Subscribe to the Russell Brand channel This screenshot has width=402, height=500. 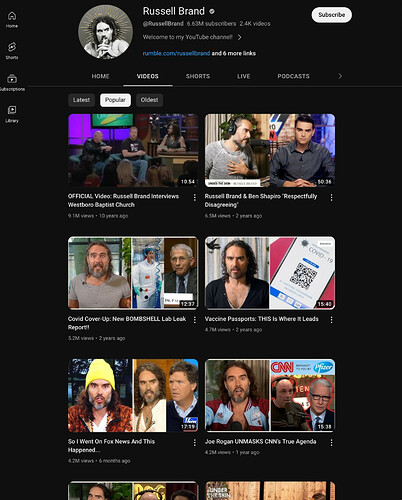pyautogui.click(x=332, y=15)
